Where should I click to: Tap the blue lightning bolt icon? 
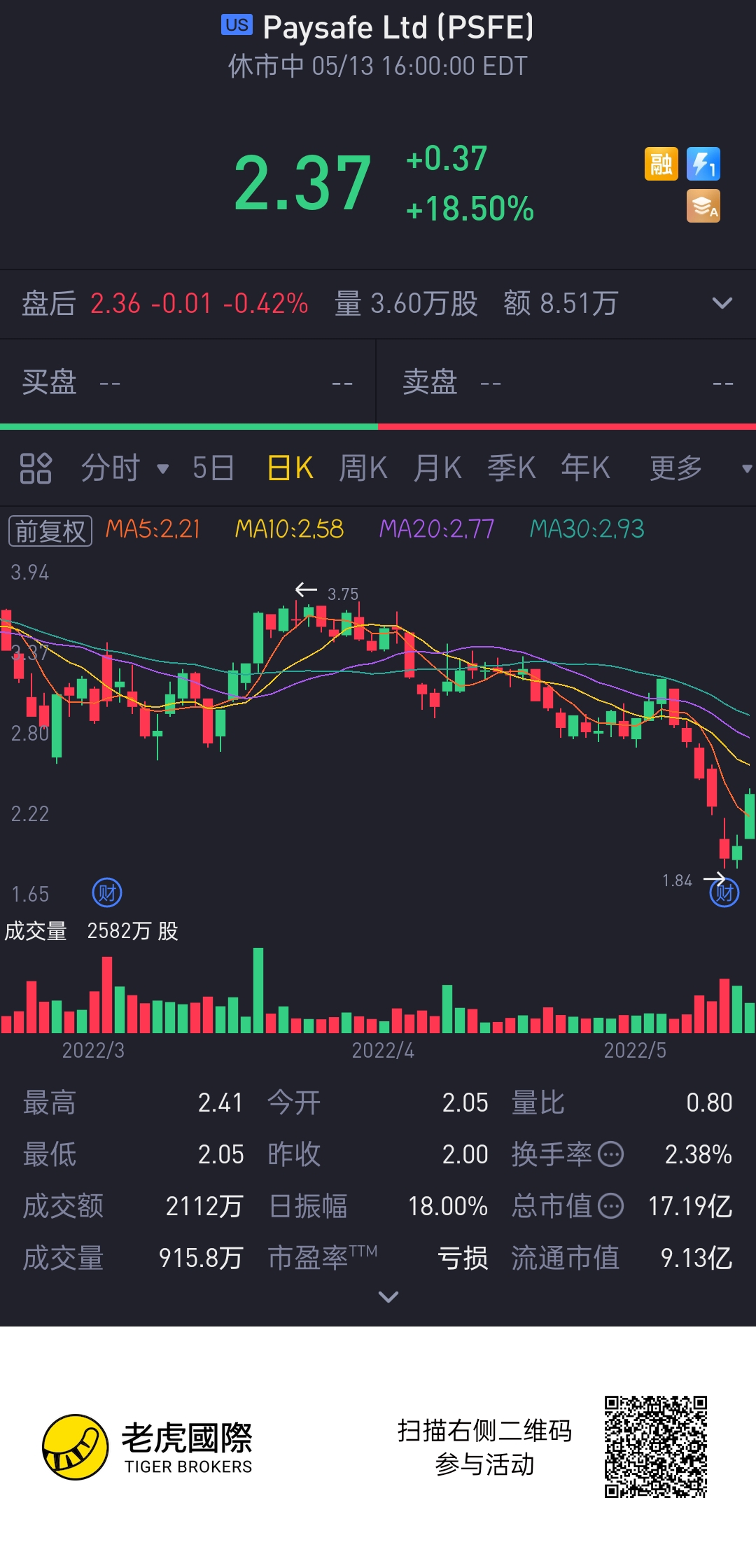click(x=703, y=164)
